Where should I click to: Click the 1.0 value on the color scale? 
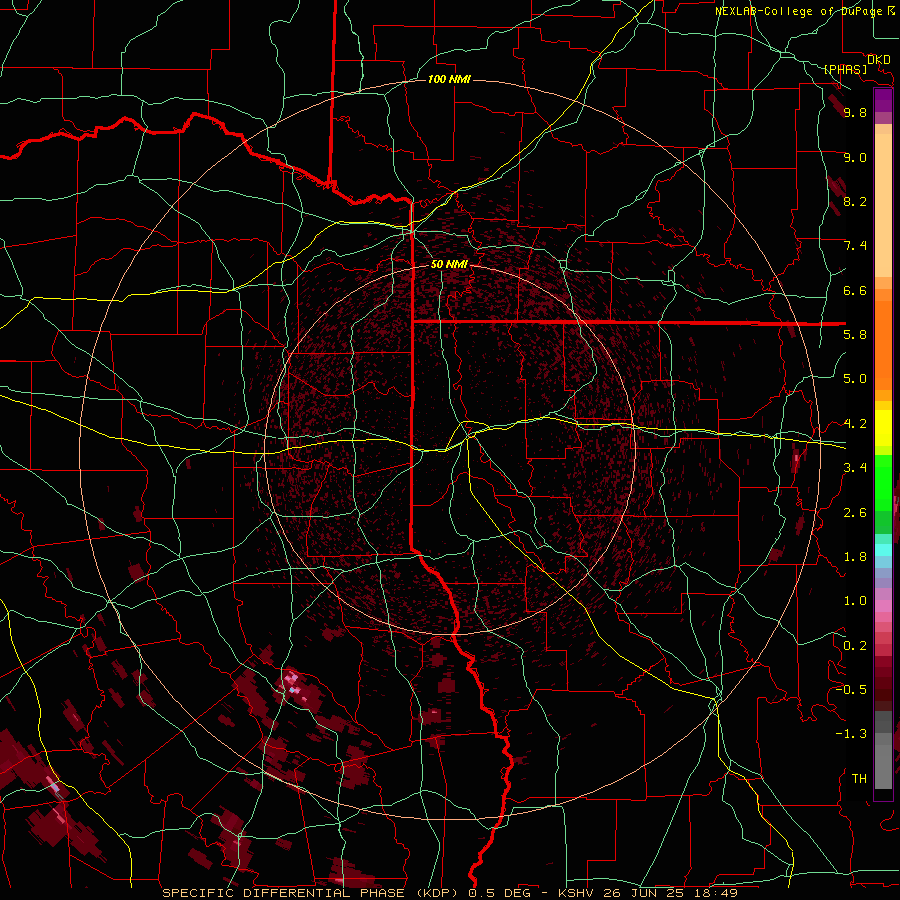(x=855, y=601)
